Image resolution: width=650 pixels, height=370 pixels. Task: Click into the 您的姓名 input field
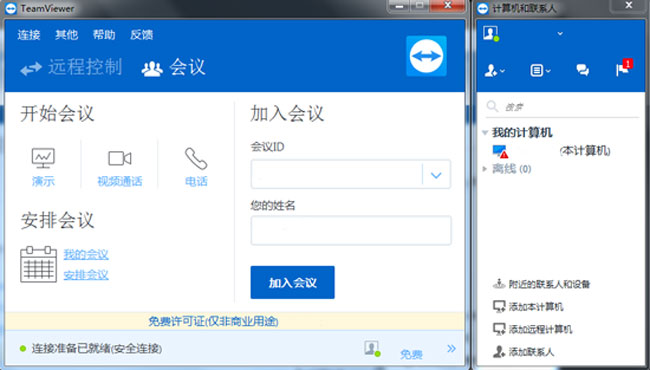(x=351, y=230)
